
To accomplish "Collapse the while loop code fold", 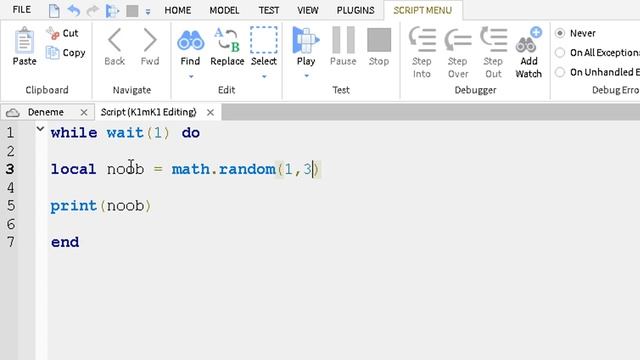I will click(x=40, y=129).
